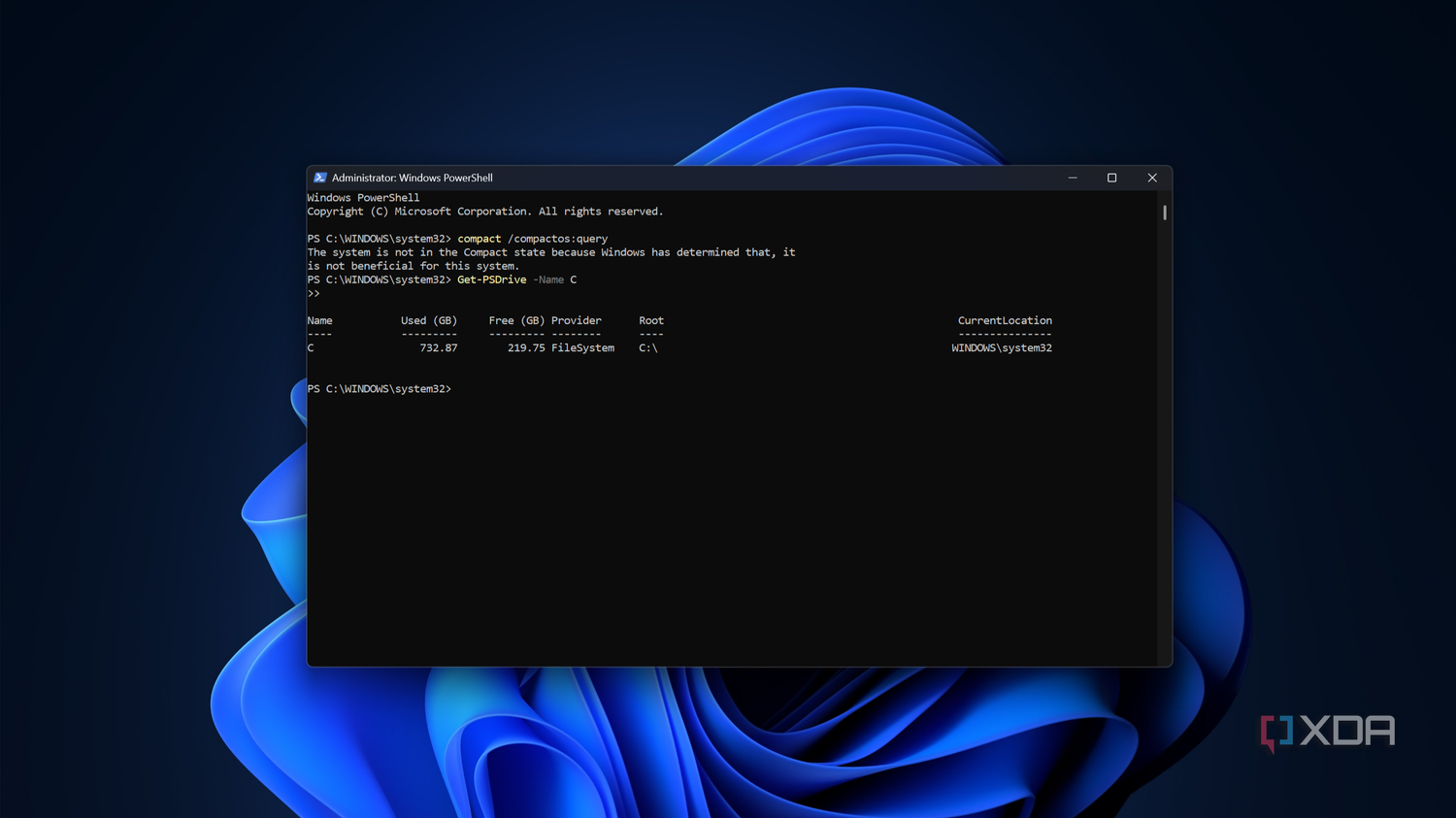This screenshot has width=1456, height=818.
Task: Click the 'Used (GB)' column header
Action: tap(429, 320)
